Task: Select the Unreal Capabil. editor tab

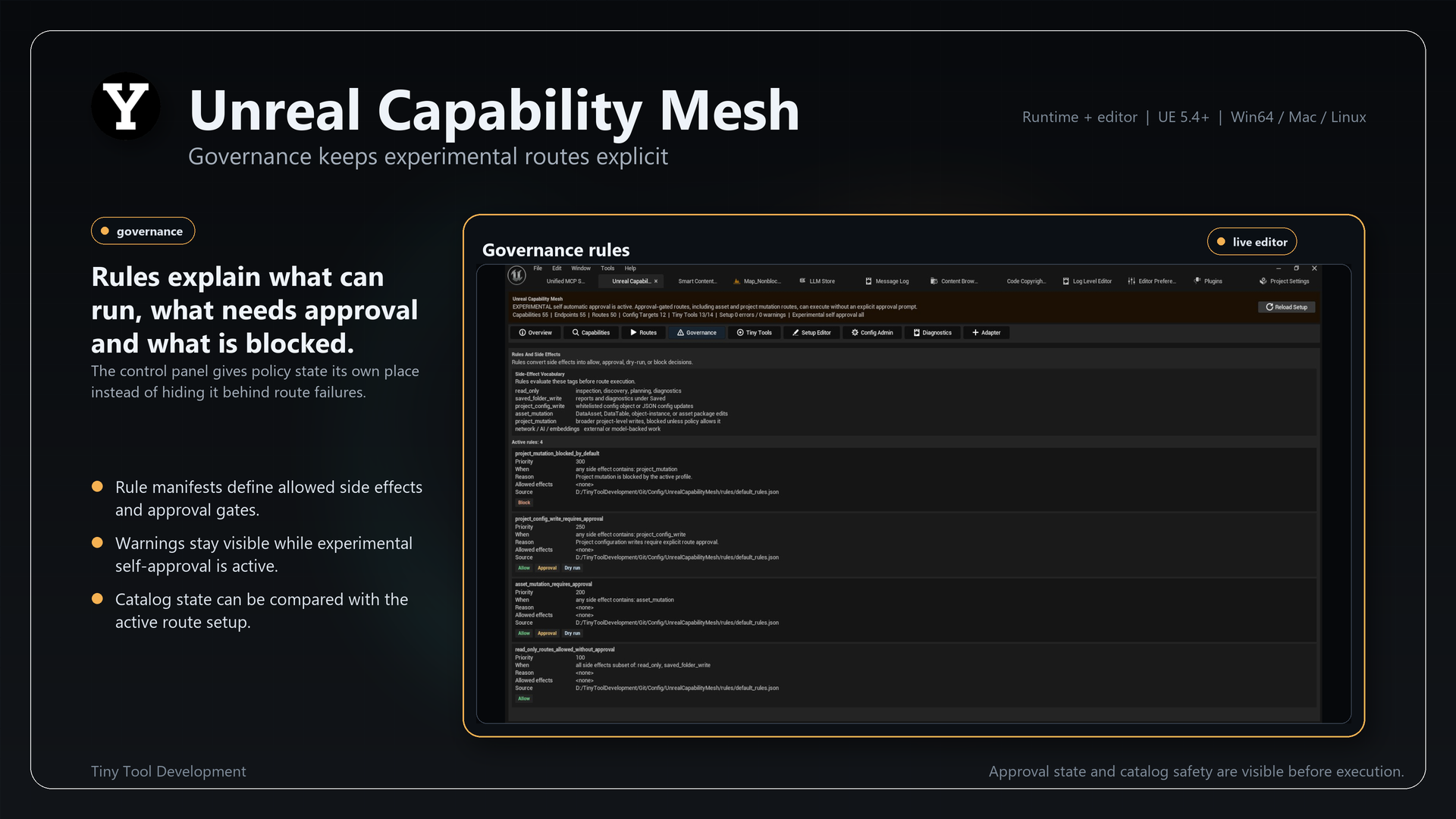Action: 631,281
